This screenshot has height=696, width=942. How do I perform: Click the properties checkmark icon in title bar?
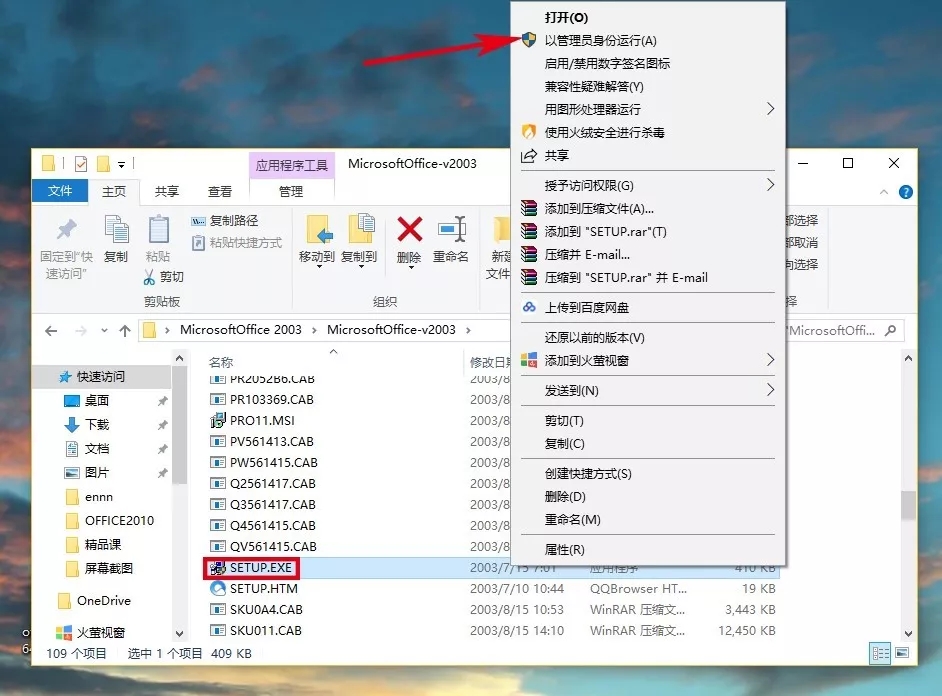coord(81,163)
